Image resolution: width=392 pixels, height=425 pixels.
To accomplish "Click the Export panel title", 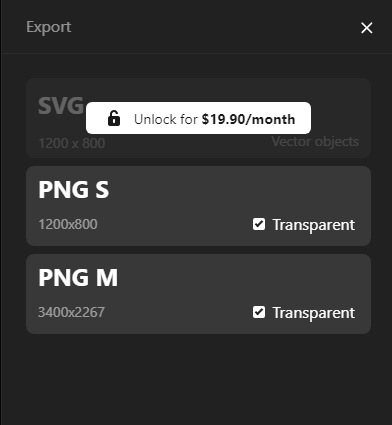I will [49, 27].
